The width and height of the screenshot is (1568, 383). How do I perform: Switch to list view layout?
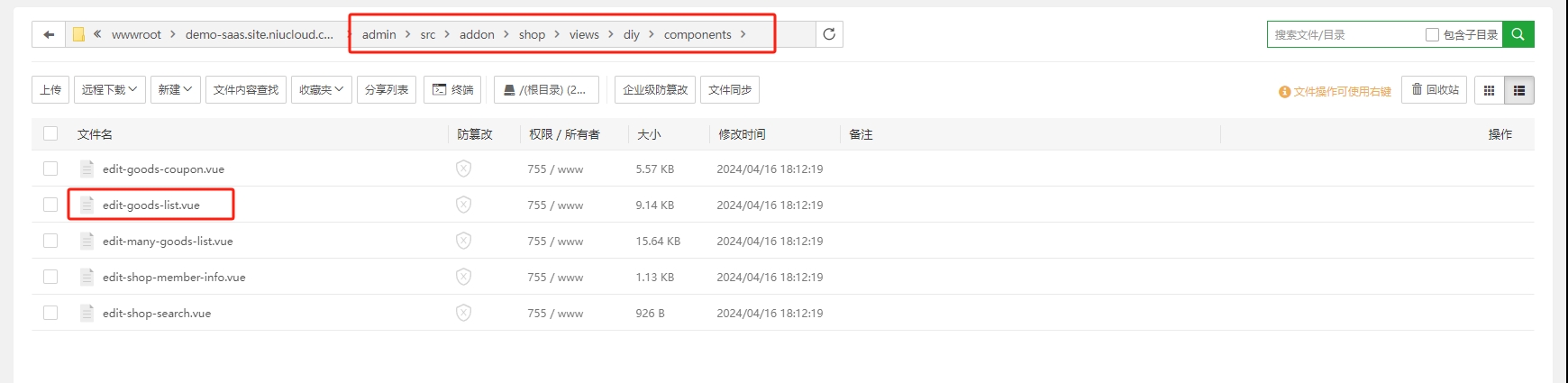pos(1519,90)
